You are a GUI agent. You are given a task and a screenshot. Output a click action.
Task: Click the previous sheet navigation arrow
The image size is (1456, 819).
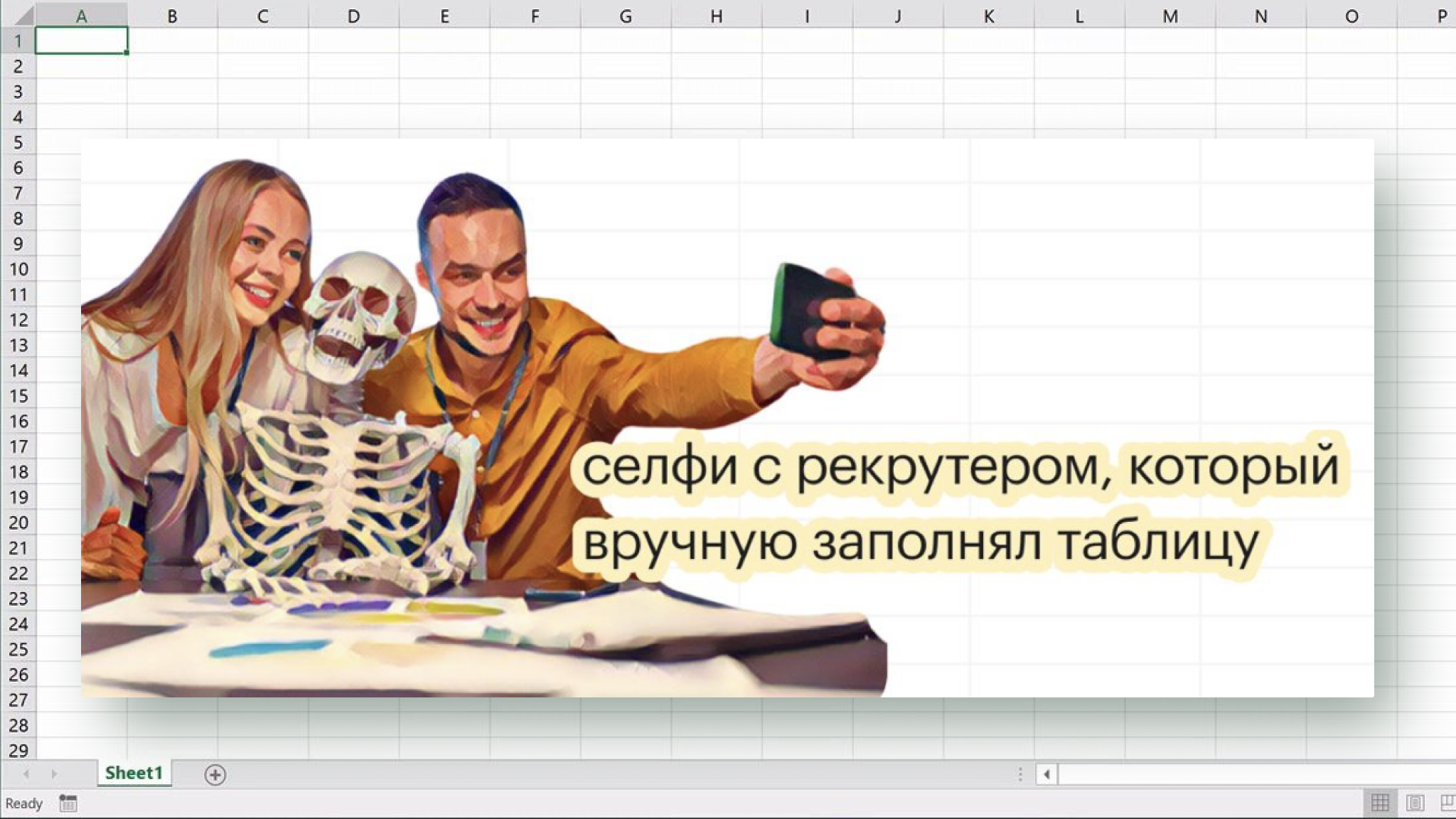click(x=26, y=773)
